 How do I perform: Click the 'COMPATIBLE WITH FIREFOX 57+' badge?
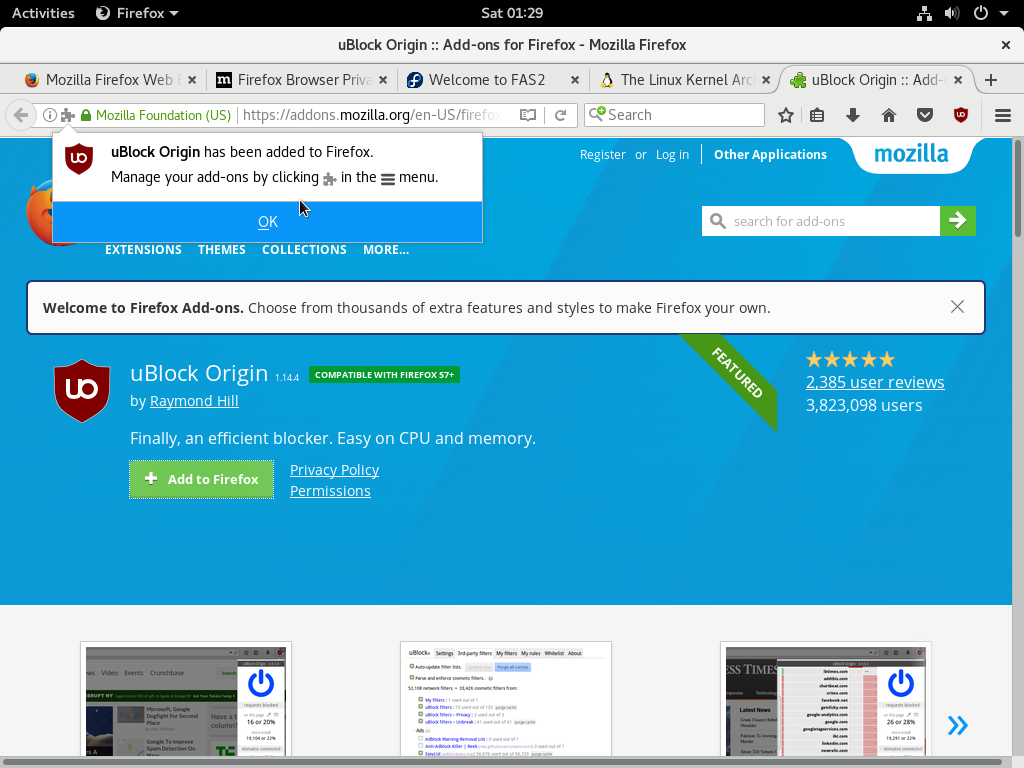click(385, 375)
